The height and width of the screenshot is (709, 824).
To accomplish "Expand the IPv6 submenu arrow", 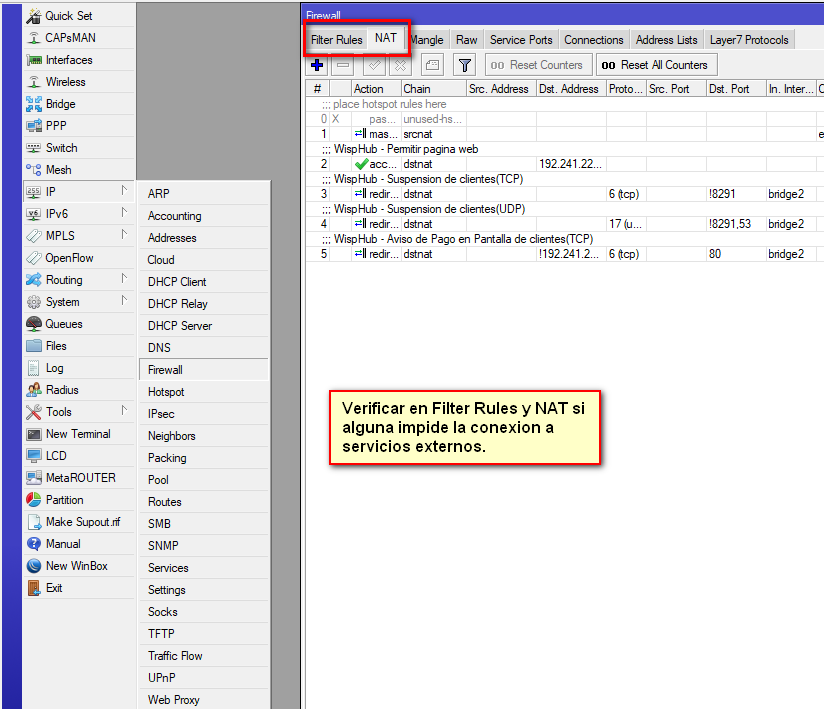I will 125,212.
